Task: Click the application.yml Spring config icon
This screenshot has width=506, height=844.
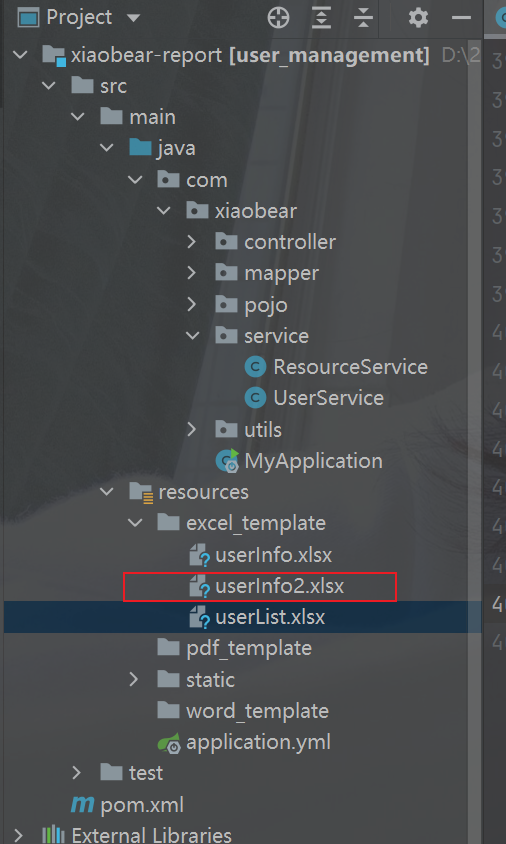Action: click(x=168, y=743)
